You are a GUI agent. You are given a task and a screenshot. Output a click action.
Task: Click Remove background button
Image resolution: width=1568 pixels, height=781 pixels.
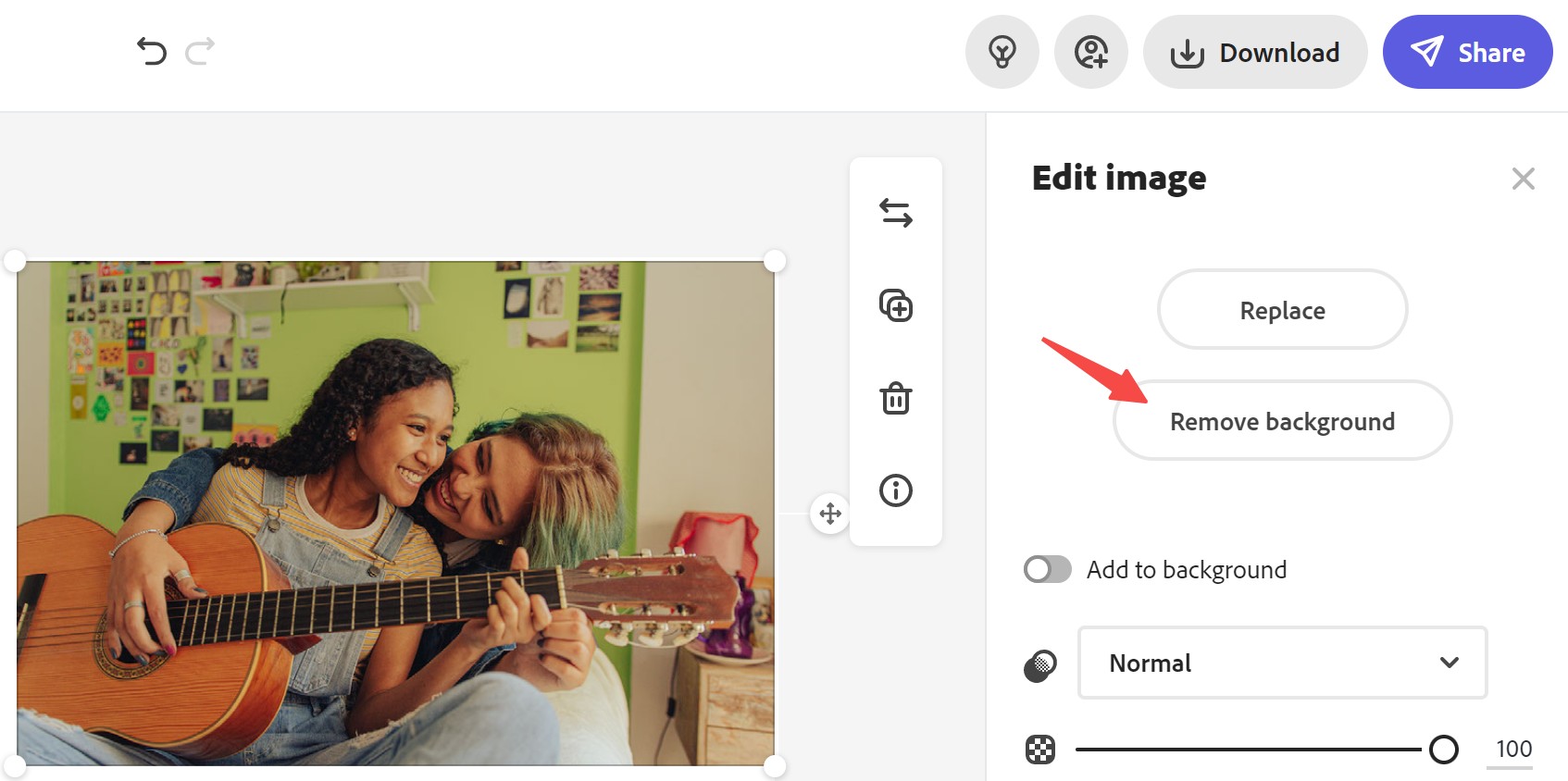(x=1282, y=421)
